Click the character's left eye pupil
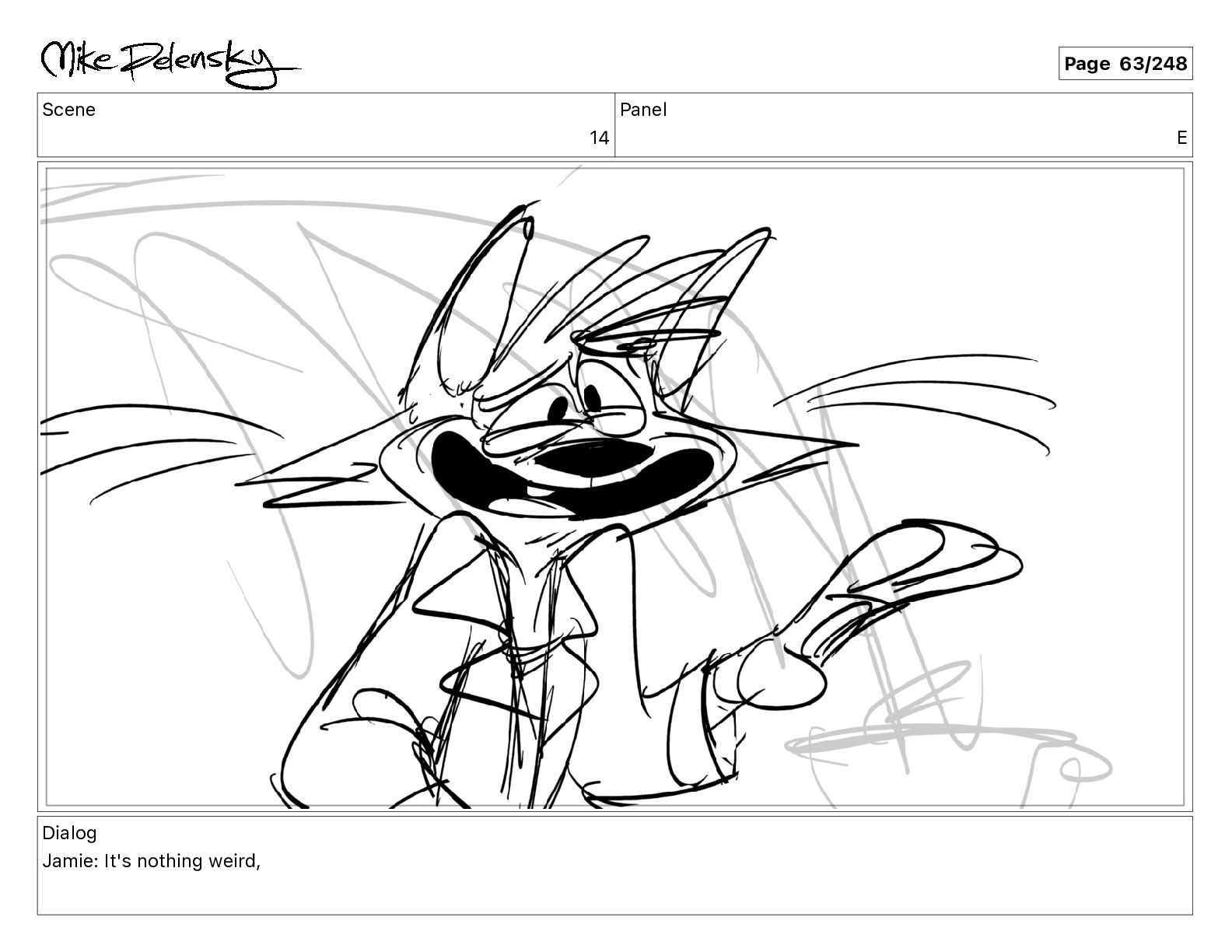Image resolution: width=1232 pixels, height=952 pixels. coord(558,409)
